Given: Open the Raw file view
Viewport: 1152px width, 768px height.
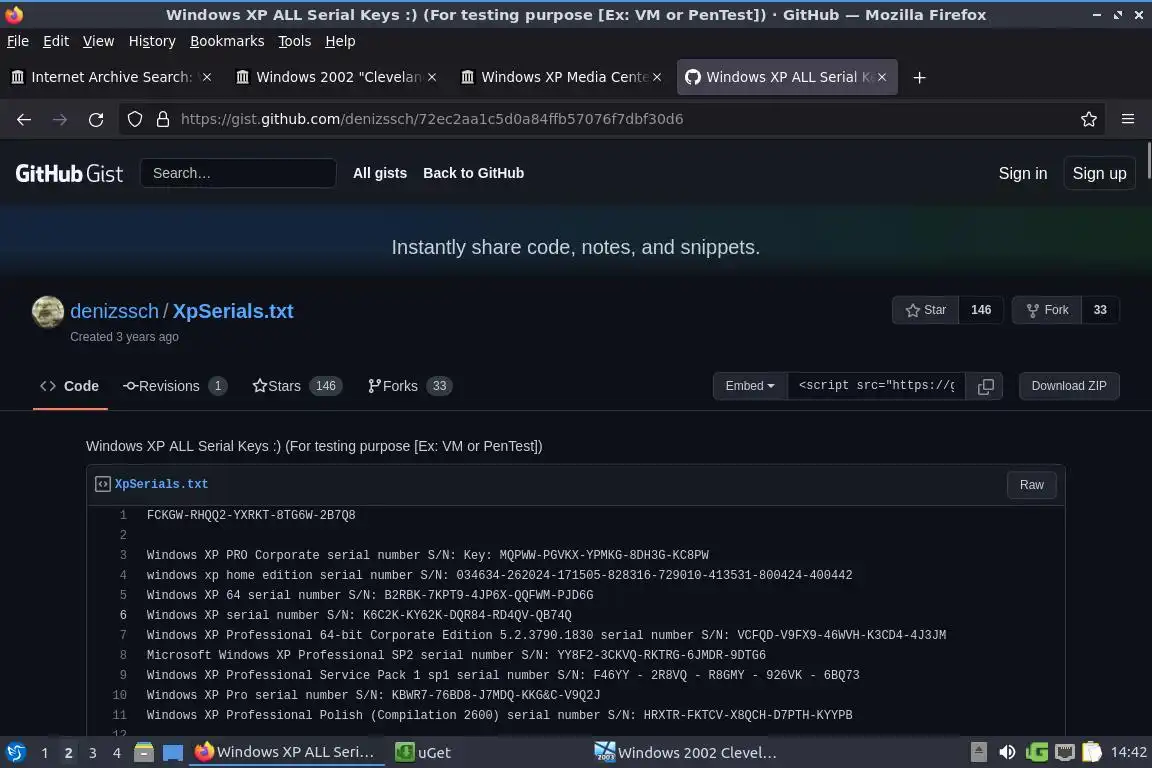Looking at the screenshot, I should click(1032, 485).
